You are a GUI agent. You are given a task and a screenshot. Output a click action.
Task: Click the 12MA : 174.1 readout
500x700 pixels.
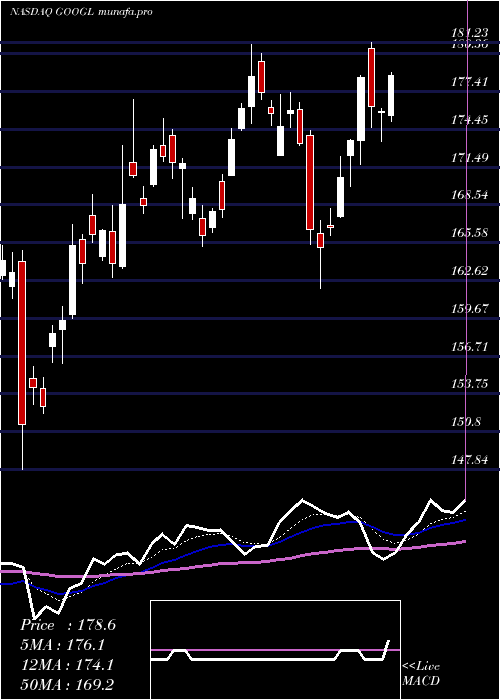(67, 665)
